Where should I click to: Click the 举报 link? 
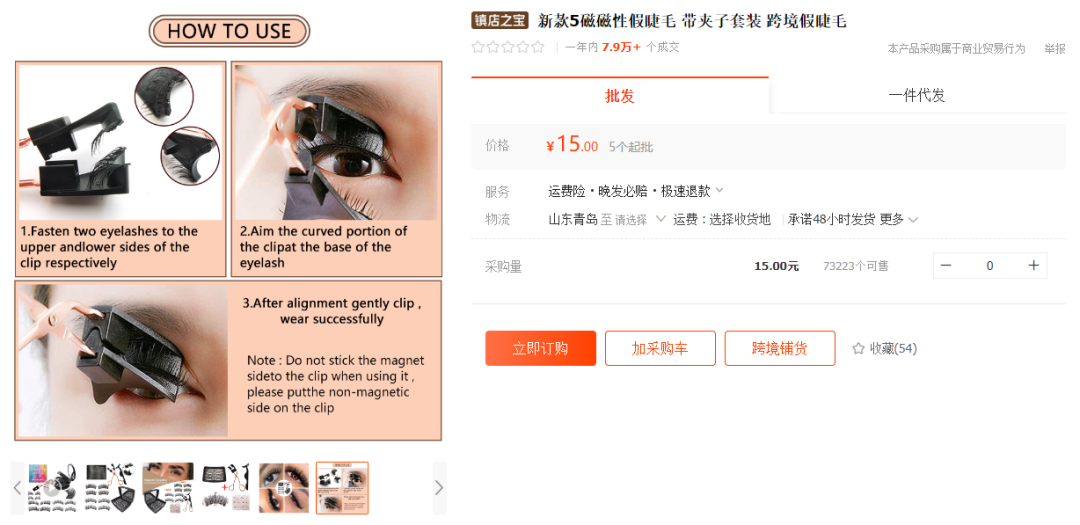1055,48
